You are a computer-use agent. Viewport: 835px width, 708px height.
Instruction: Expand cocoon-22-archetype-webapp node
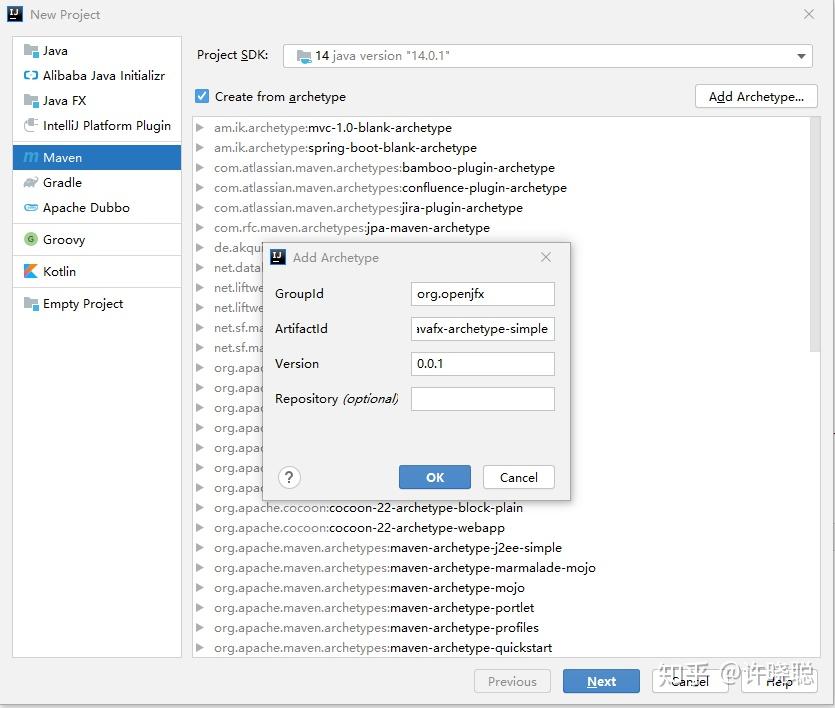click(x=200, y=528)
